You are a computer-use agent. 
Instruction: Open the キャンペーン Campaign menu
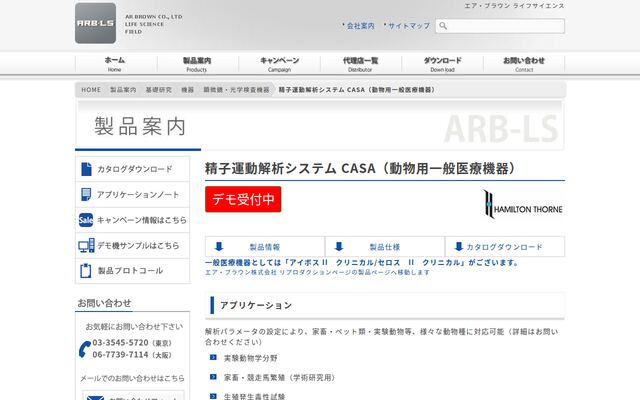click(280, 64)
